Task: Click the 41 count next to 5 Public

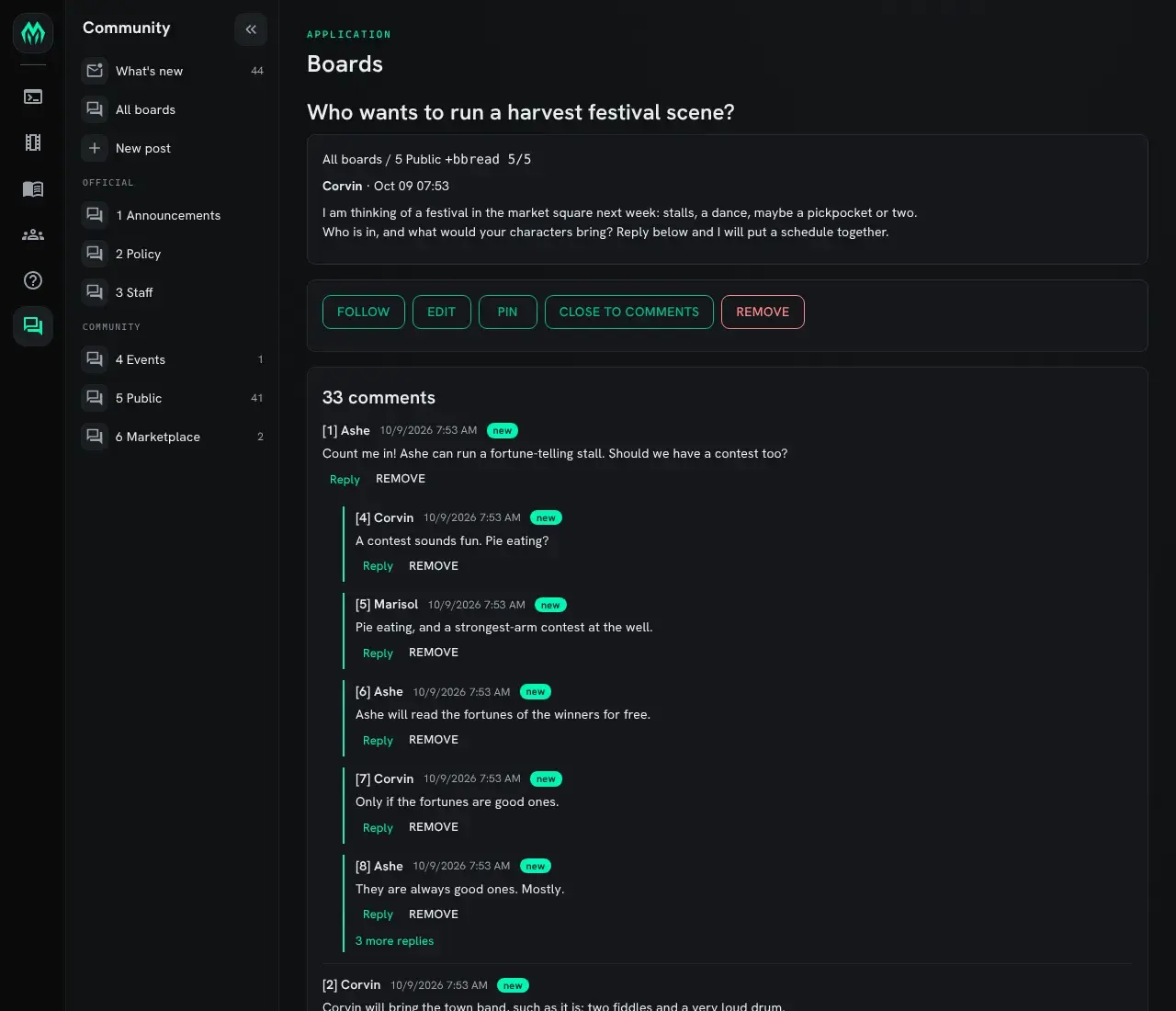Action: pyautogui.click(x=257, y=398)
